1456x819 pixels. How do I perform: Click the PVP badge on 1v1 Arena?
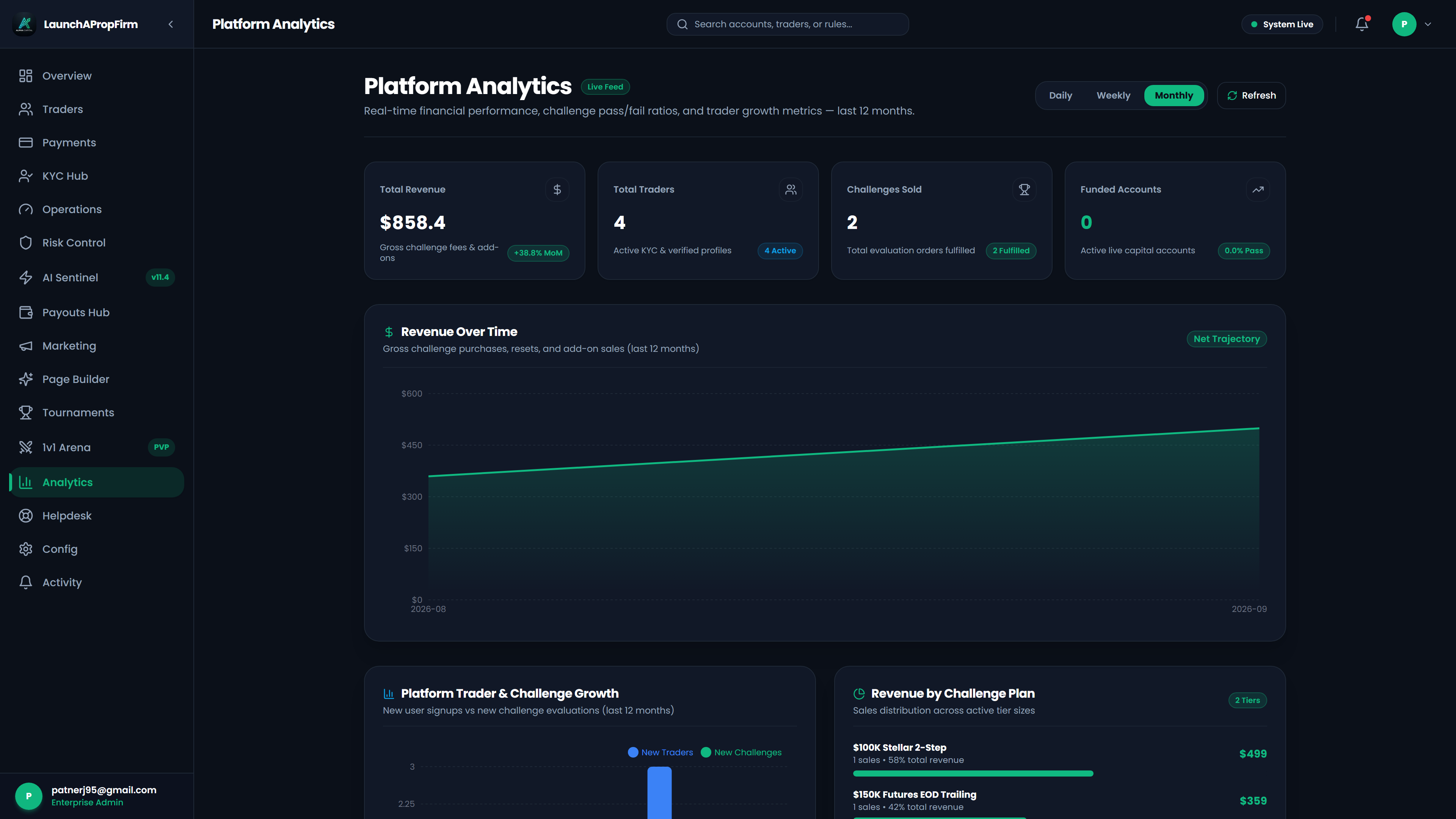(x=161, y=447)
